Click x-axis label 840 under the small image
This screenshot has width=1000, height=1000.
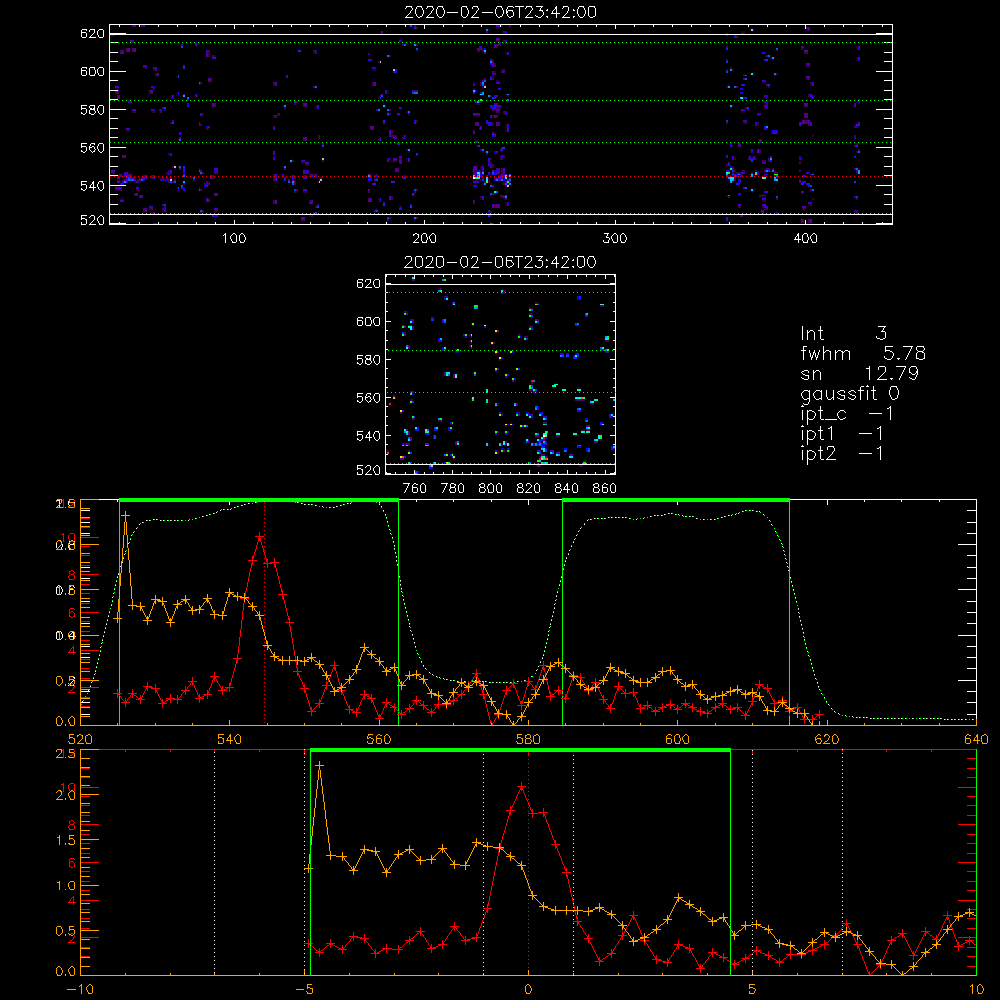(566, 489)
